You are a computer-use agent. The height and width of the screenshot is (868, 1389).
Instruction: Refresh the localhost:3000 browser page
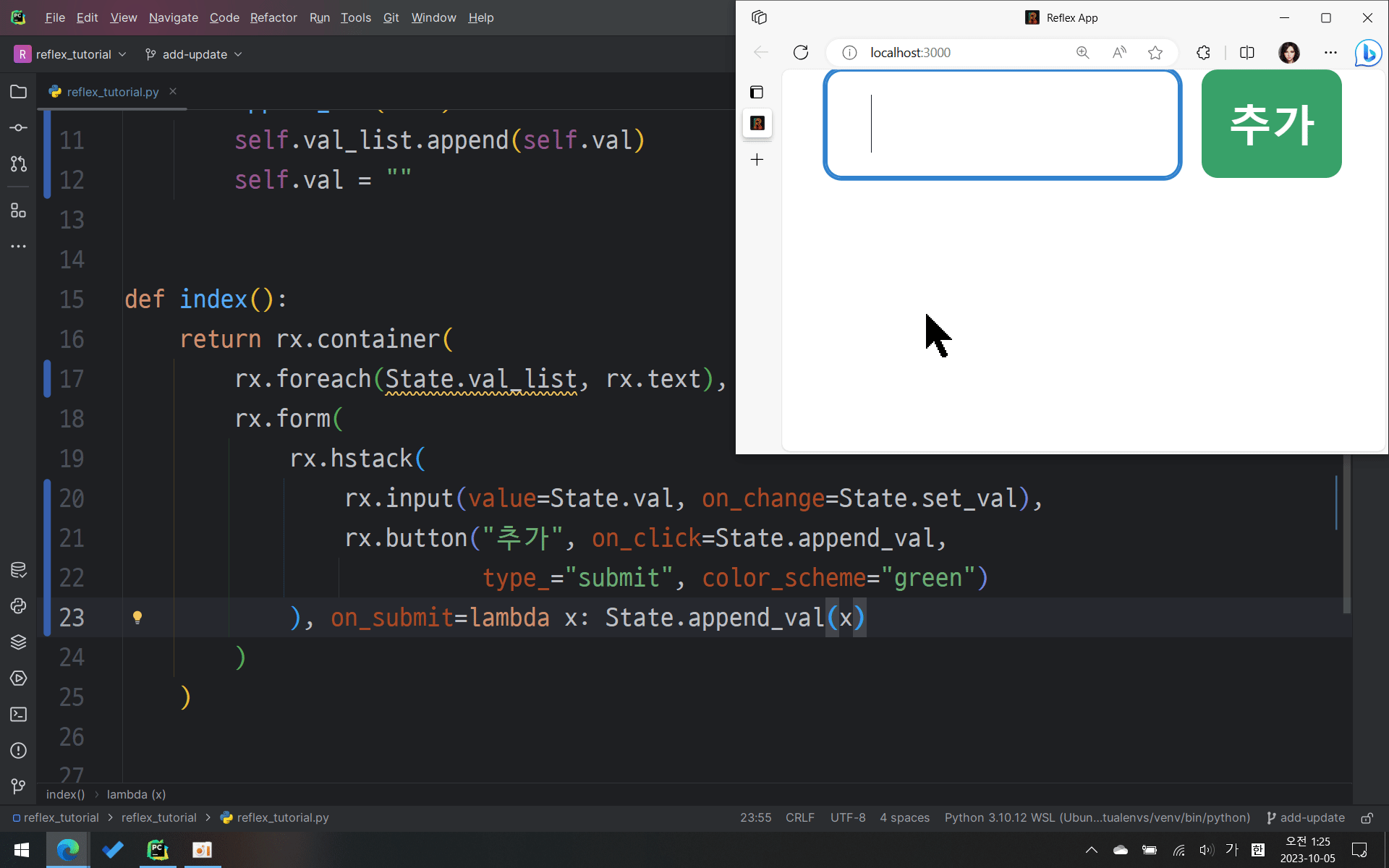[801, 53]
